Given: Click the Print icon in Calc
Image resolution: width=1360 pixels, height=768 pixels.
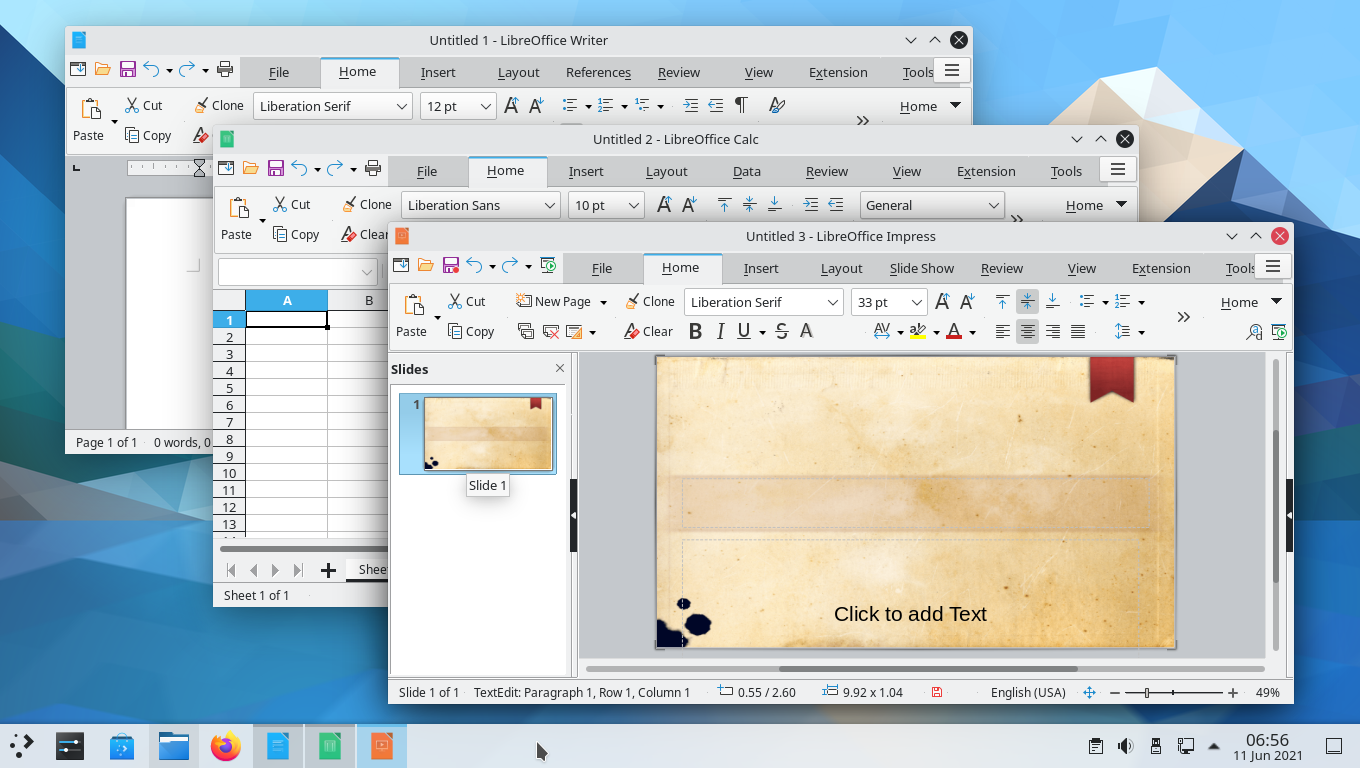Looking at the screenshot, I should pos(372,168).
